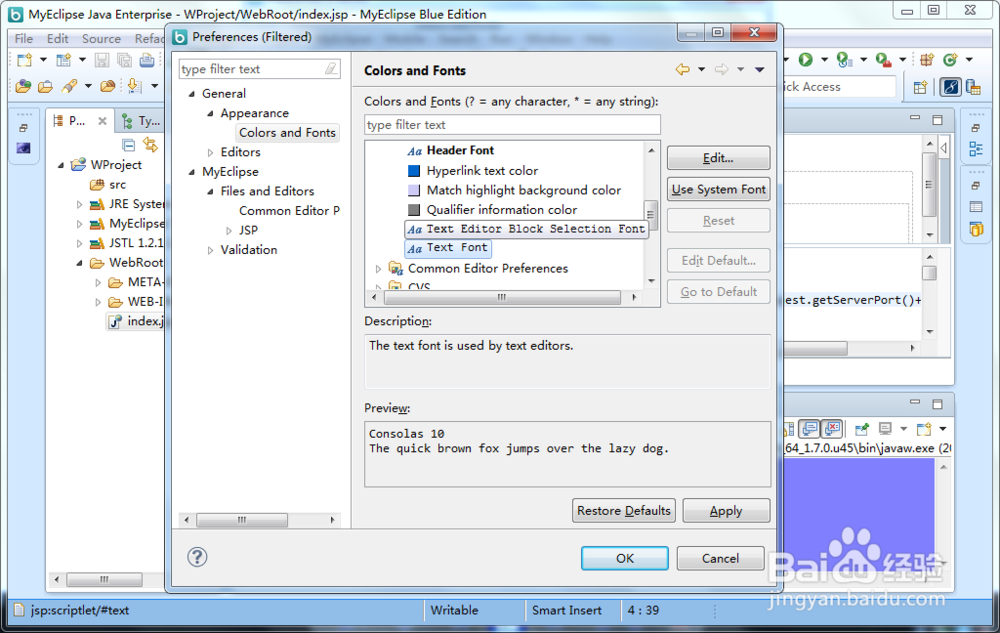Expand the JSP preferences node
Screen dimensions: 1000x633
point(229,231)
